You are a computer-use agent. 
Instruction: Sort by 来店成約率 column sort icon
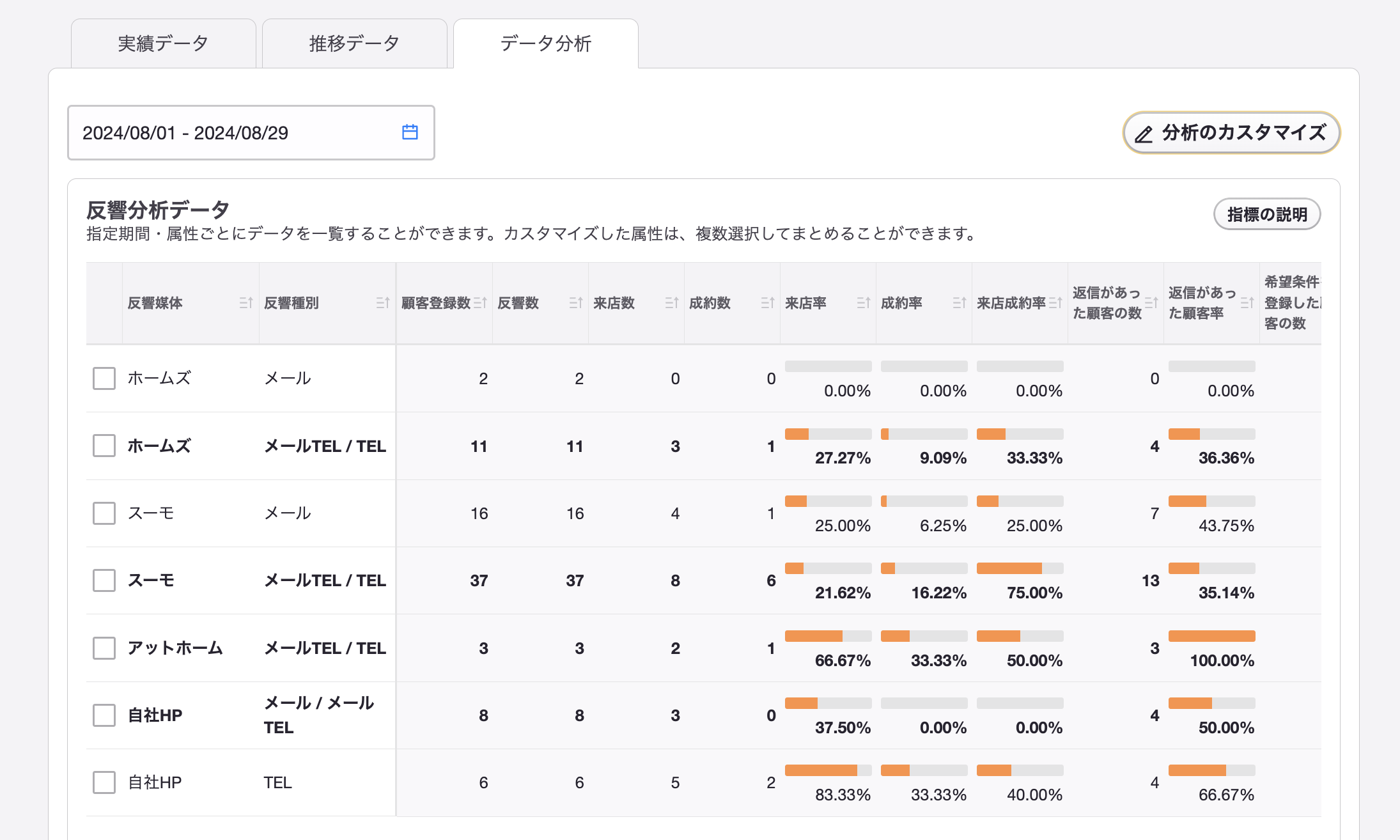coord(1055,303)
